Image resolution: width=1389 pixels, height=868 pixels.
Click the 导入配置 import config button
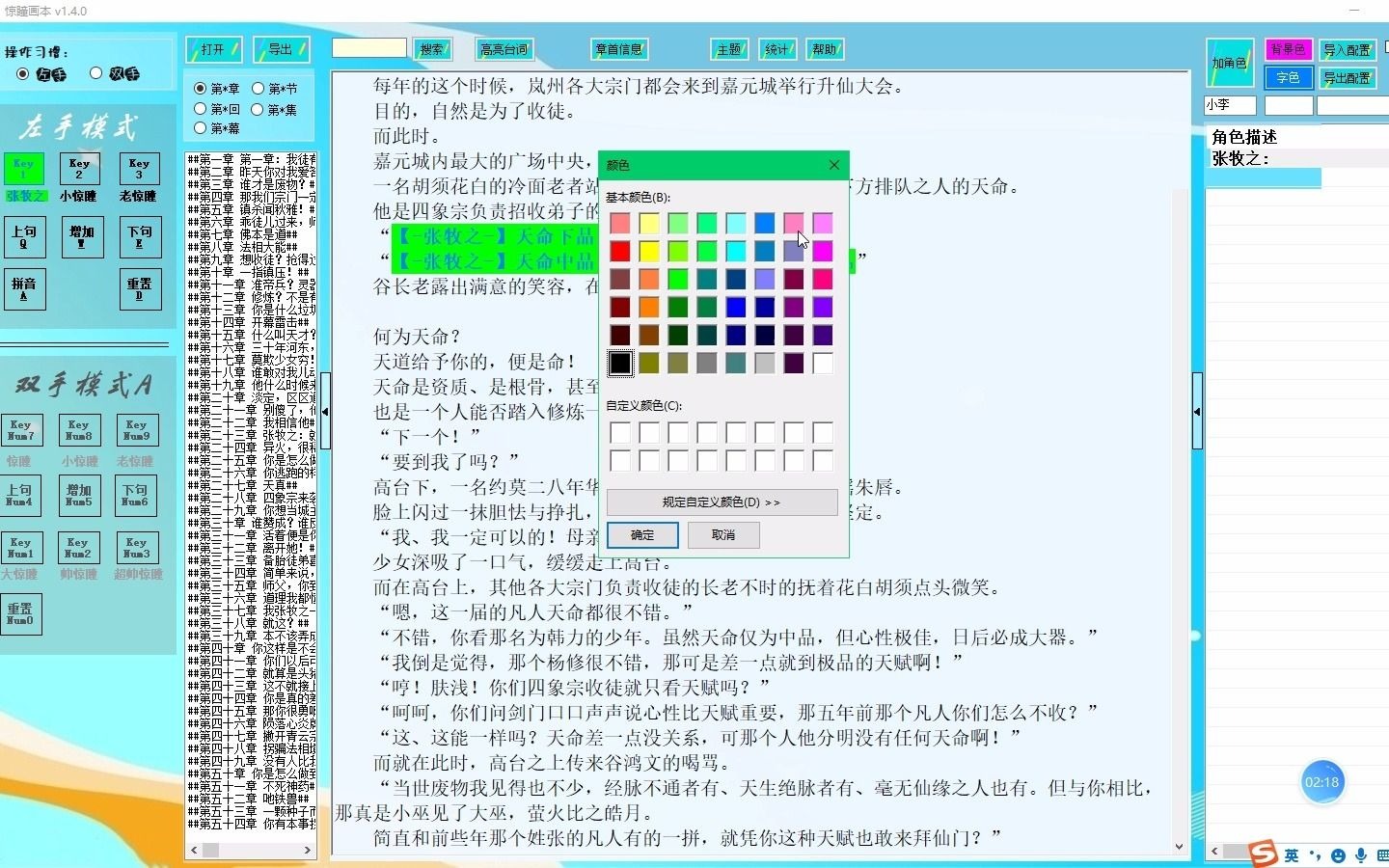click(x=1347, y=49)
